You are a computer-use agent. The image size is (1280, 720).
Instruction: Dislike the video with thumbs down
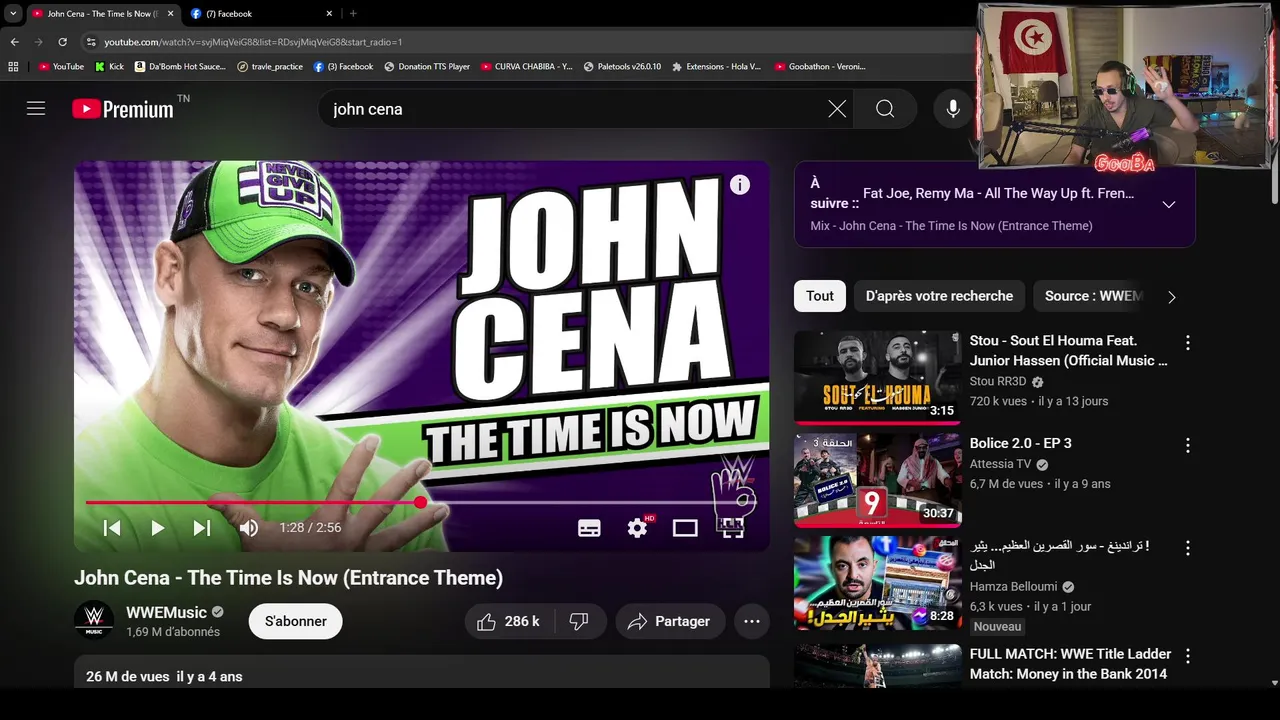pos(579,621)
